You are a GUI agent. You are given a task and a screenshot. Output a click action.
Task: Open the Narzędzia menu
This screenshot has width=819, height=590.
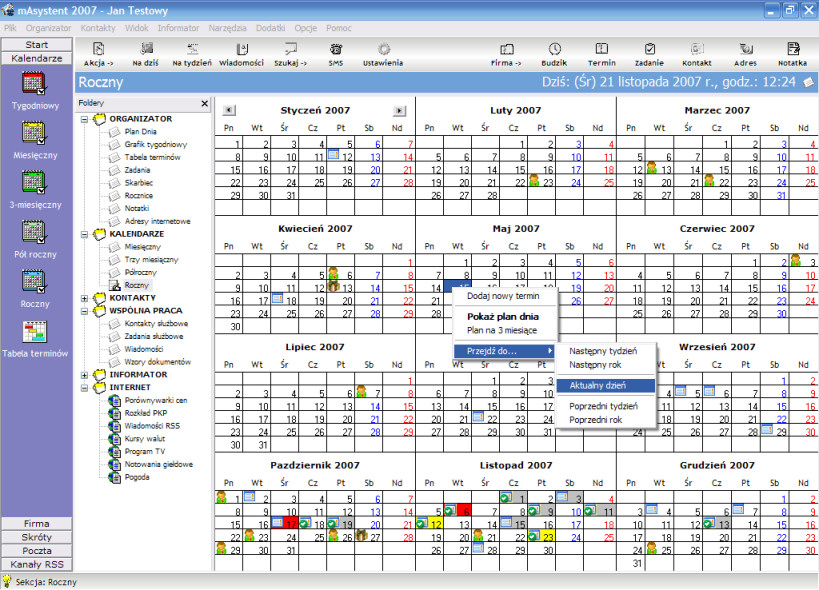227,28
